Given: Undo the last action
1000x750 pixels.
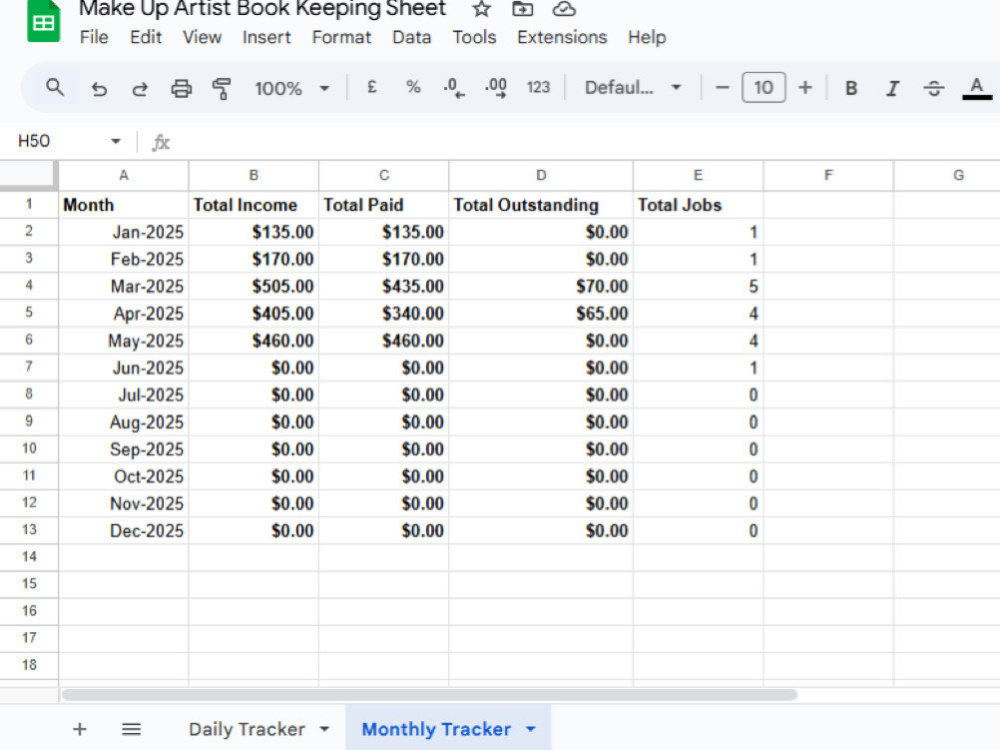Looking at the screenshot, I should point(99,88).
